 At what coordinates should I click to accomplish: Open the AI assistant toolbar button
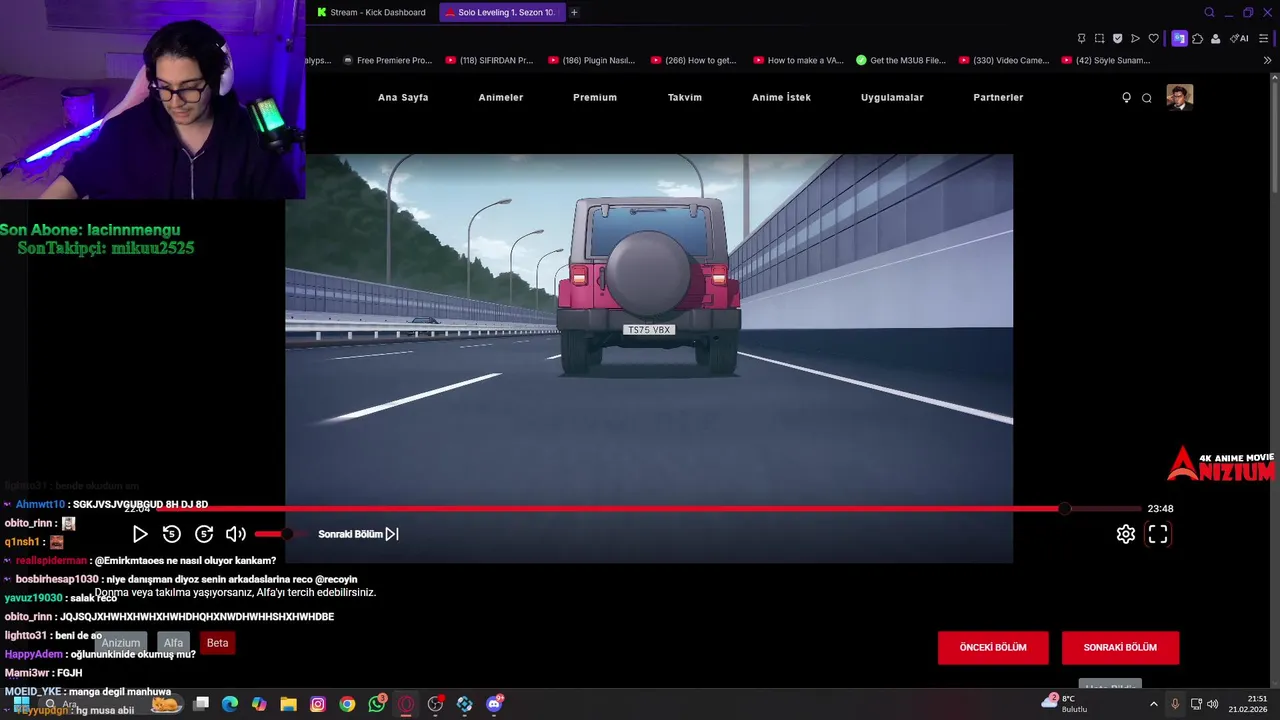click(1239, 38)
